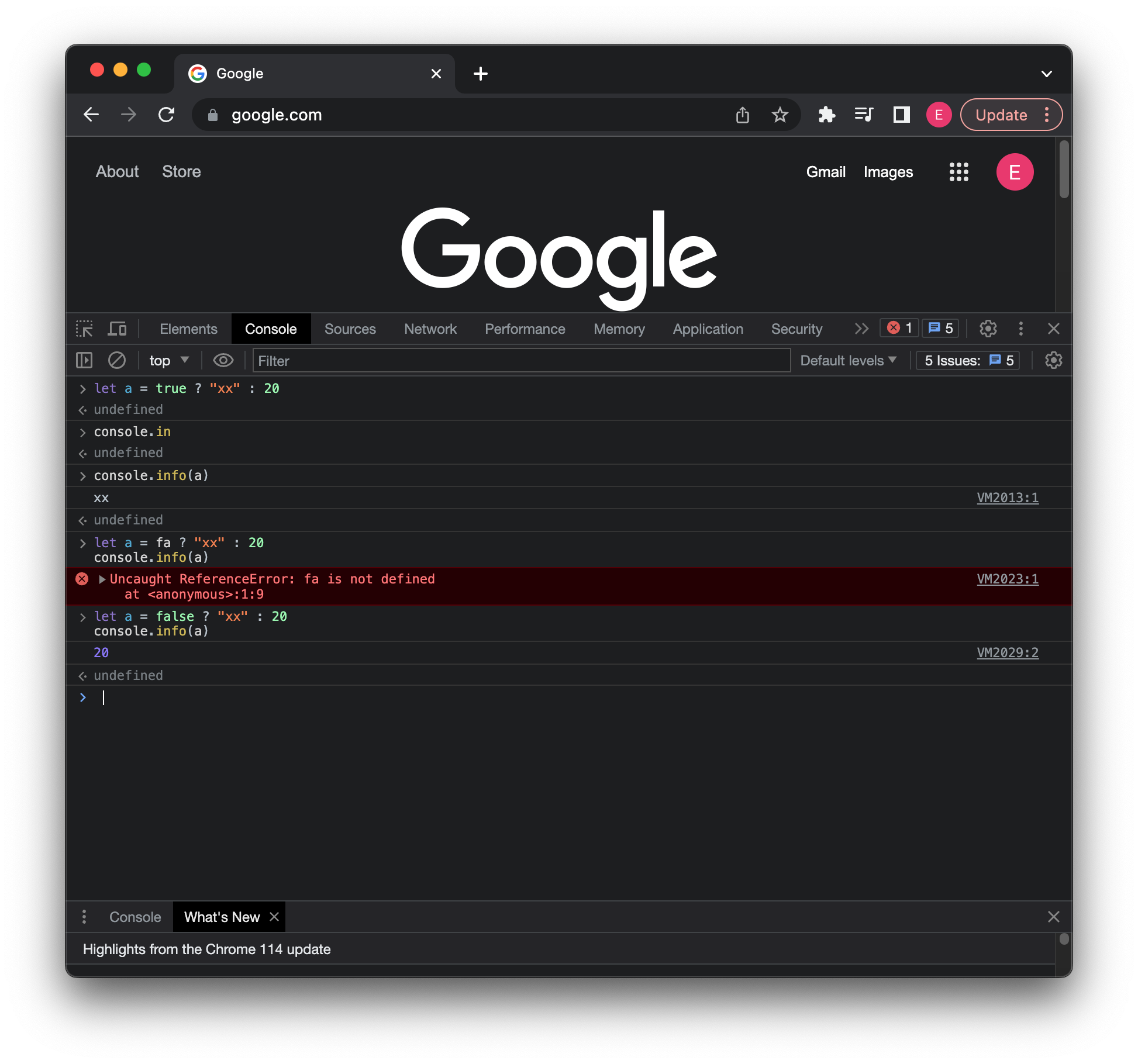
Task: Activate the inspect element picker
Action: (84, 329)
